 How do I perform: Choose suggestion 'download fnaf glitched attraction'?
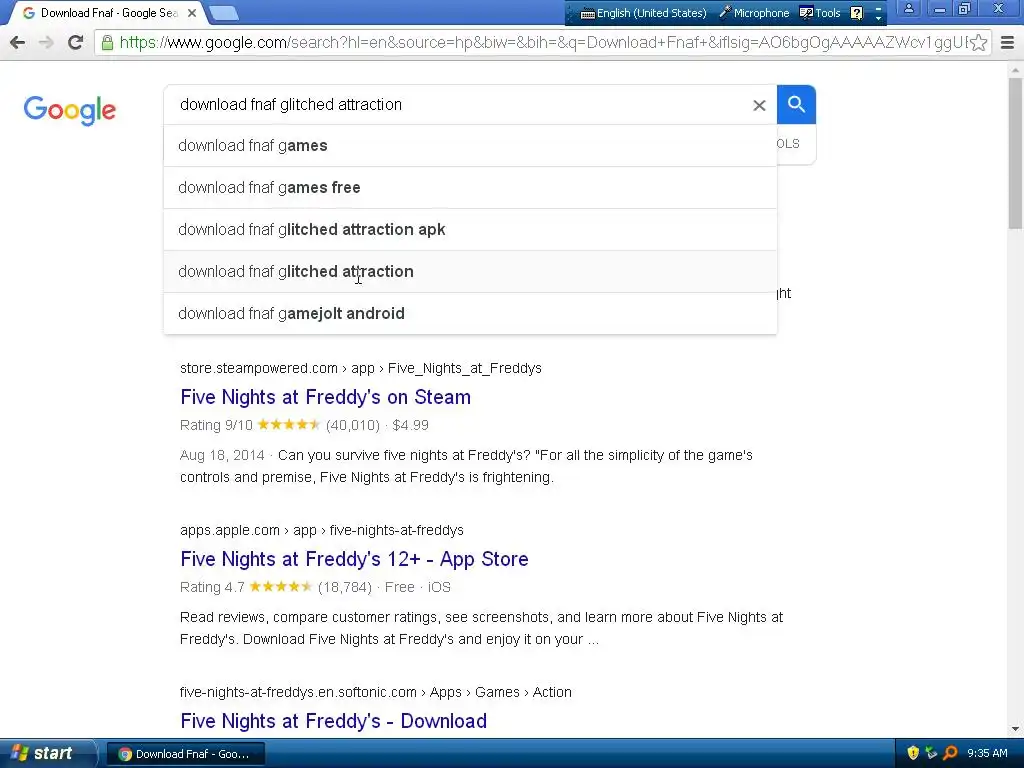[470, 271]
